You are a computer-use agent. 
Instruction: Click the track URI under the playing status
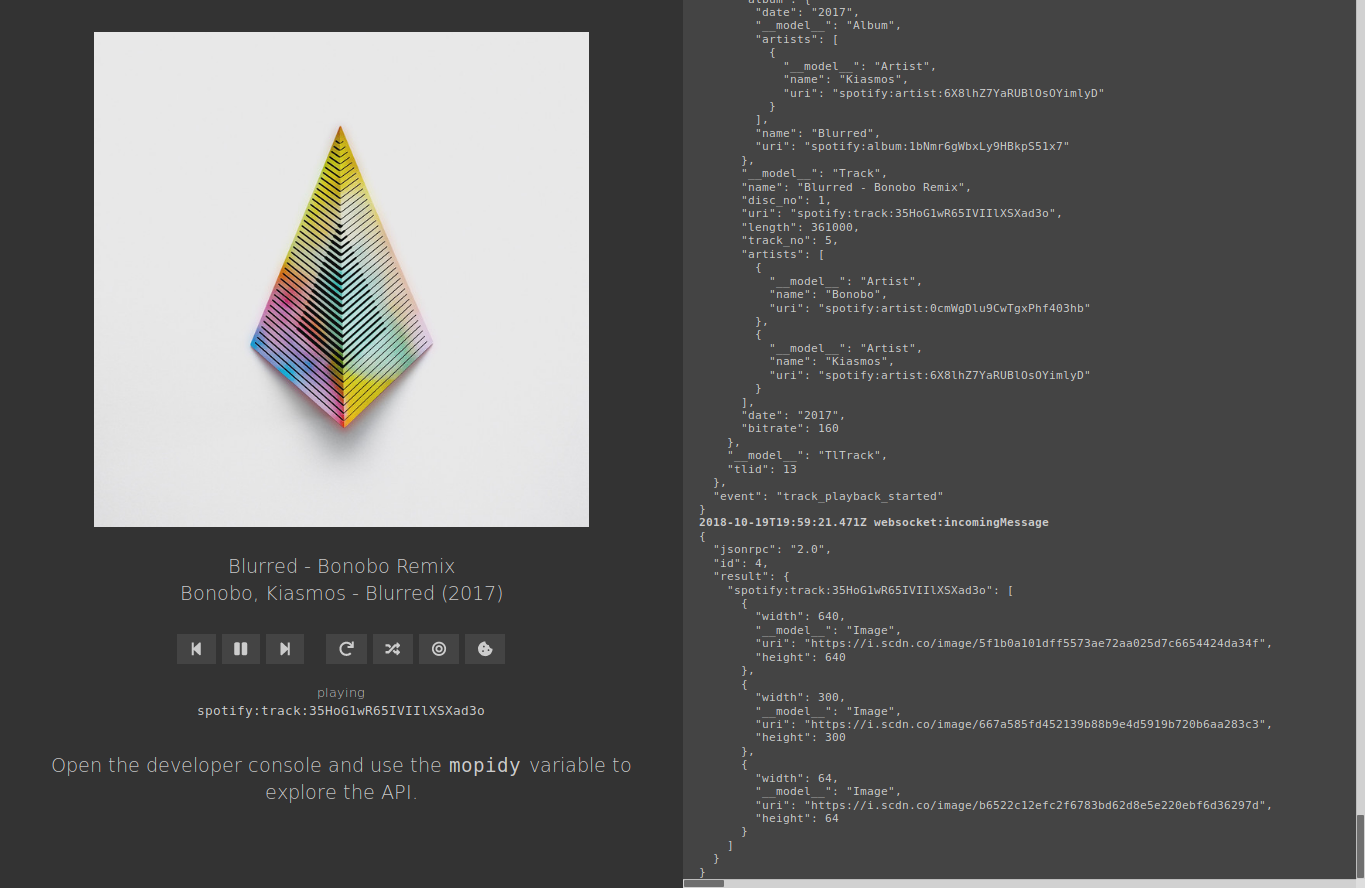(x=341, y=711)
